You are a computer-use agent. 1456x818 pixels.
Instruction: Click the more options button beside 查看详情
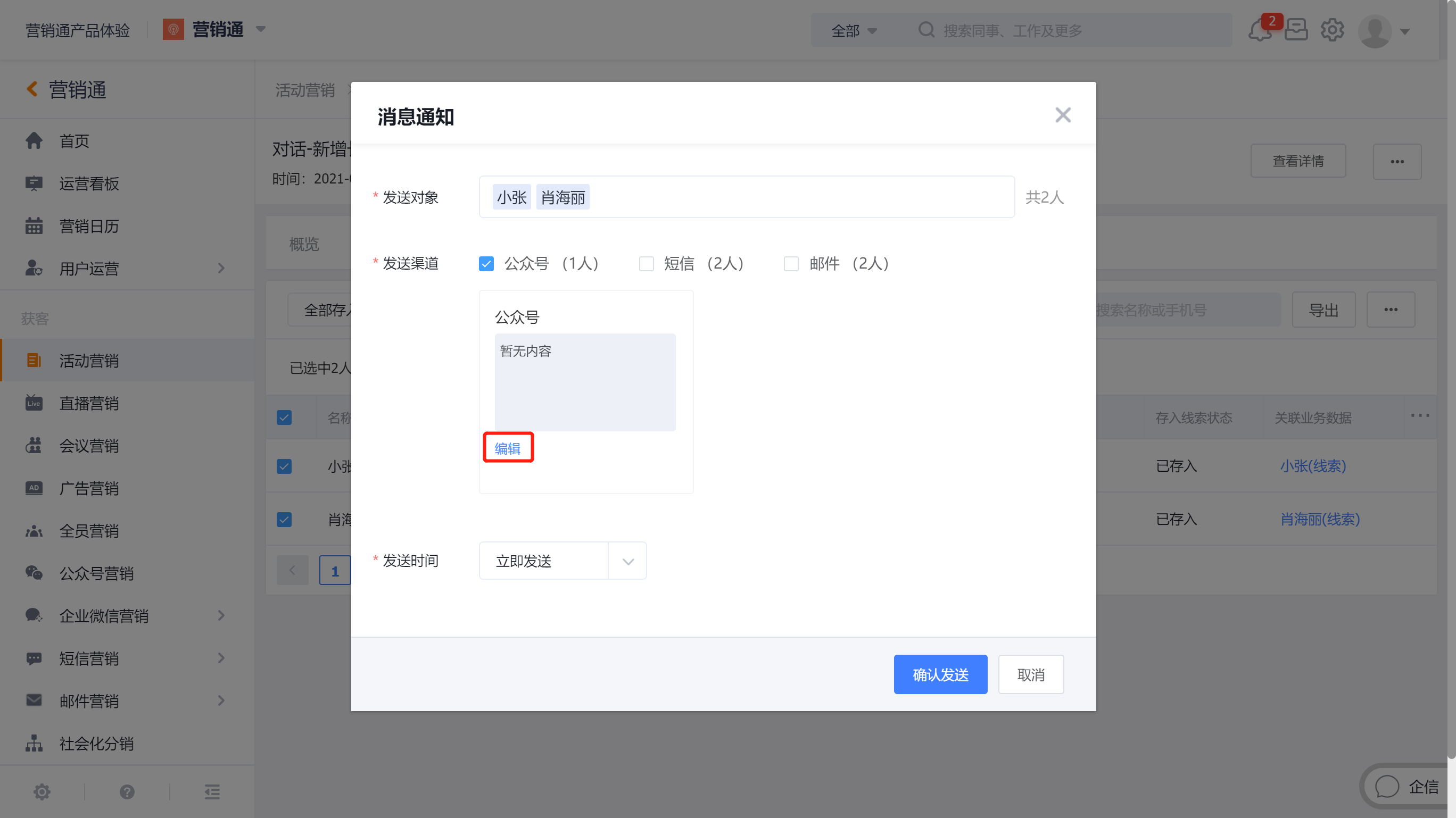(1397, 161)
